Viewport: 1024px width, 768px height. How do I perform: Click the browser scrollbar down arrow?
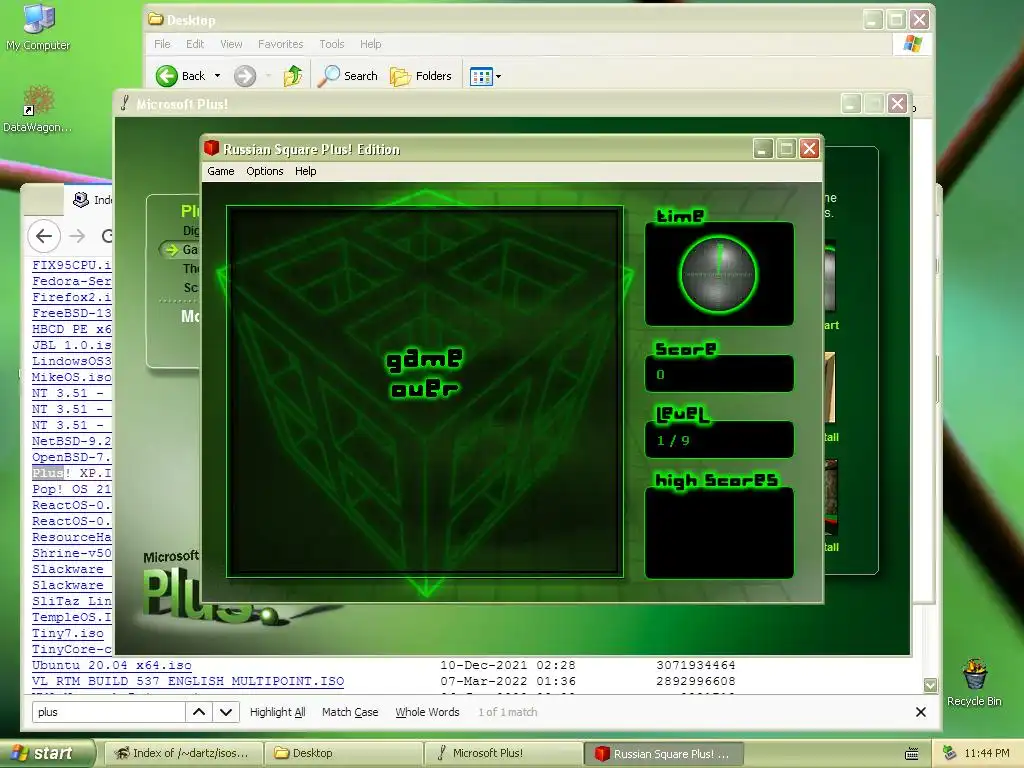pyautogui.click(x=931, y=685)
